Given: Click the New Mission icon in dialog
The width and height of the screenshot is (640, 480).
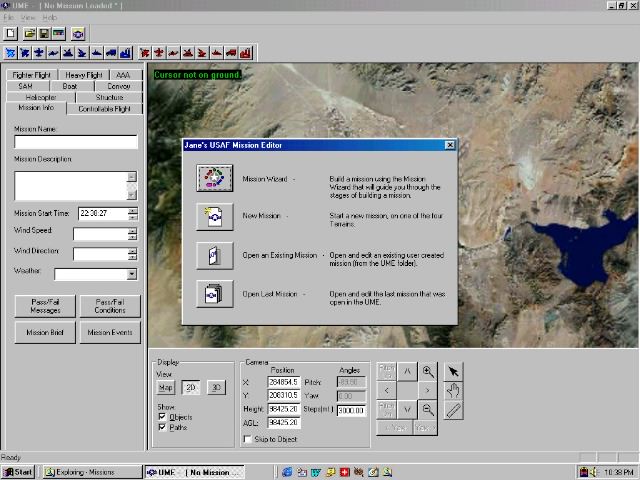Looking at the screenshot, I should 214,216.
